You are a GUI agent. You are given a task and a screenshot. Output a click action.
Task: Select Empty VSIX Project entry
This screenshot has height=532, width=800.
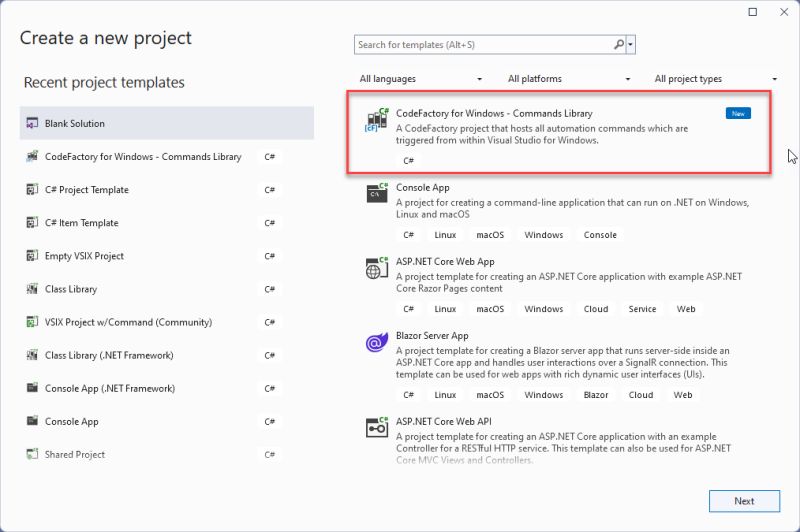click(x=167, y=256)
